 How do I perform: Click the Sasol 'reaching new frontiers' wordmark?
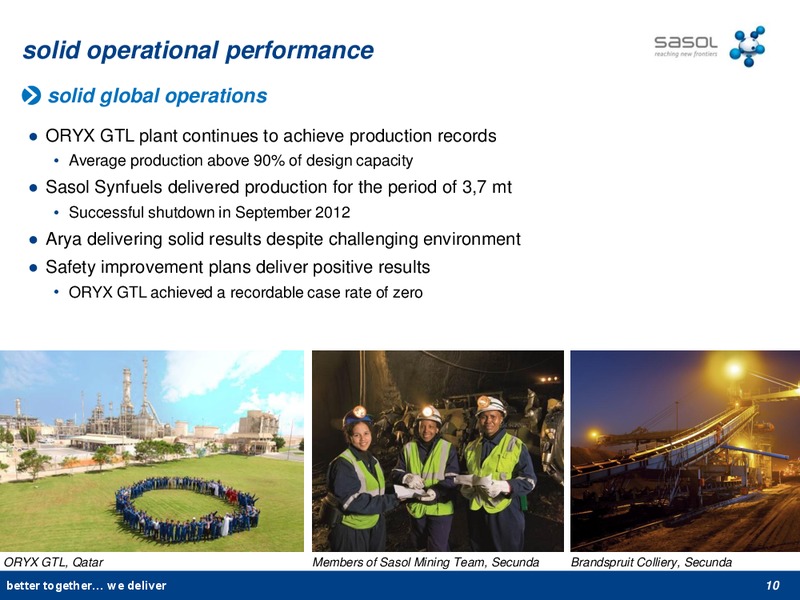pyautogui.click(x=686, y=46)
